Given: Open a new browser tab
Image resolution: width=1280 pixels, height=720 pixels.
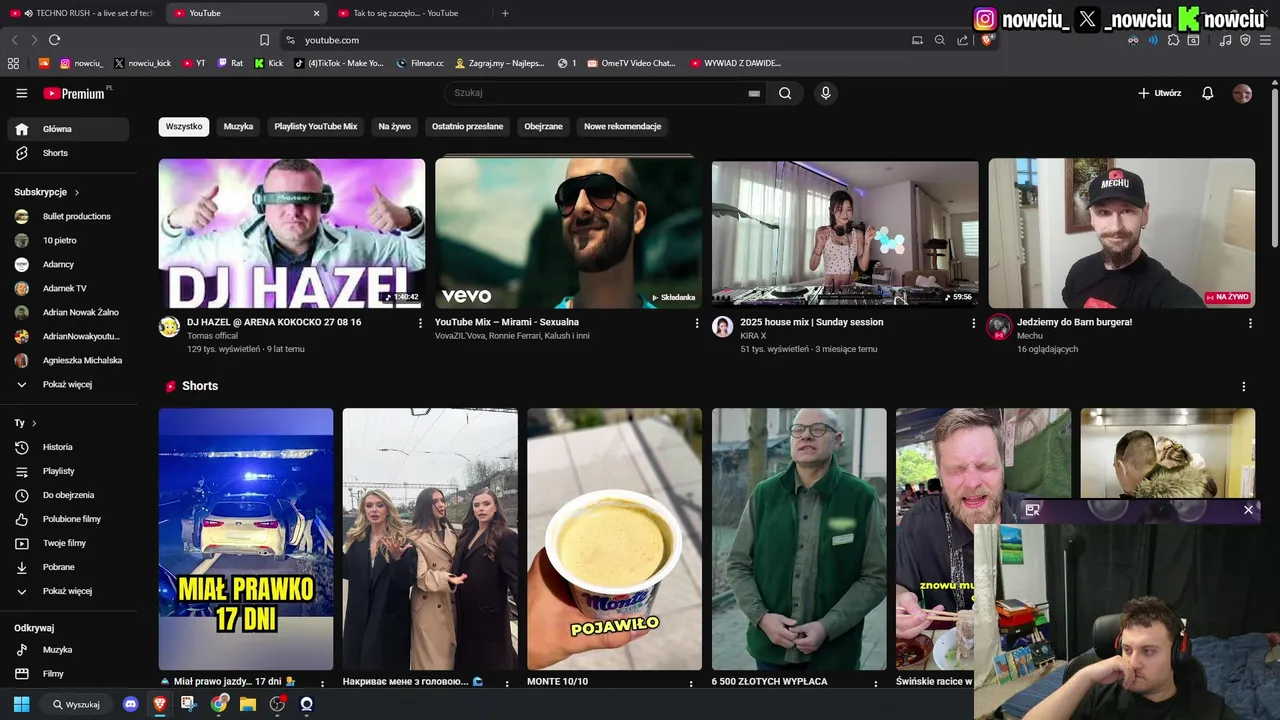Looking at the screenshot, I should tap(505, 13).
